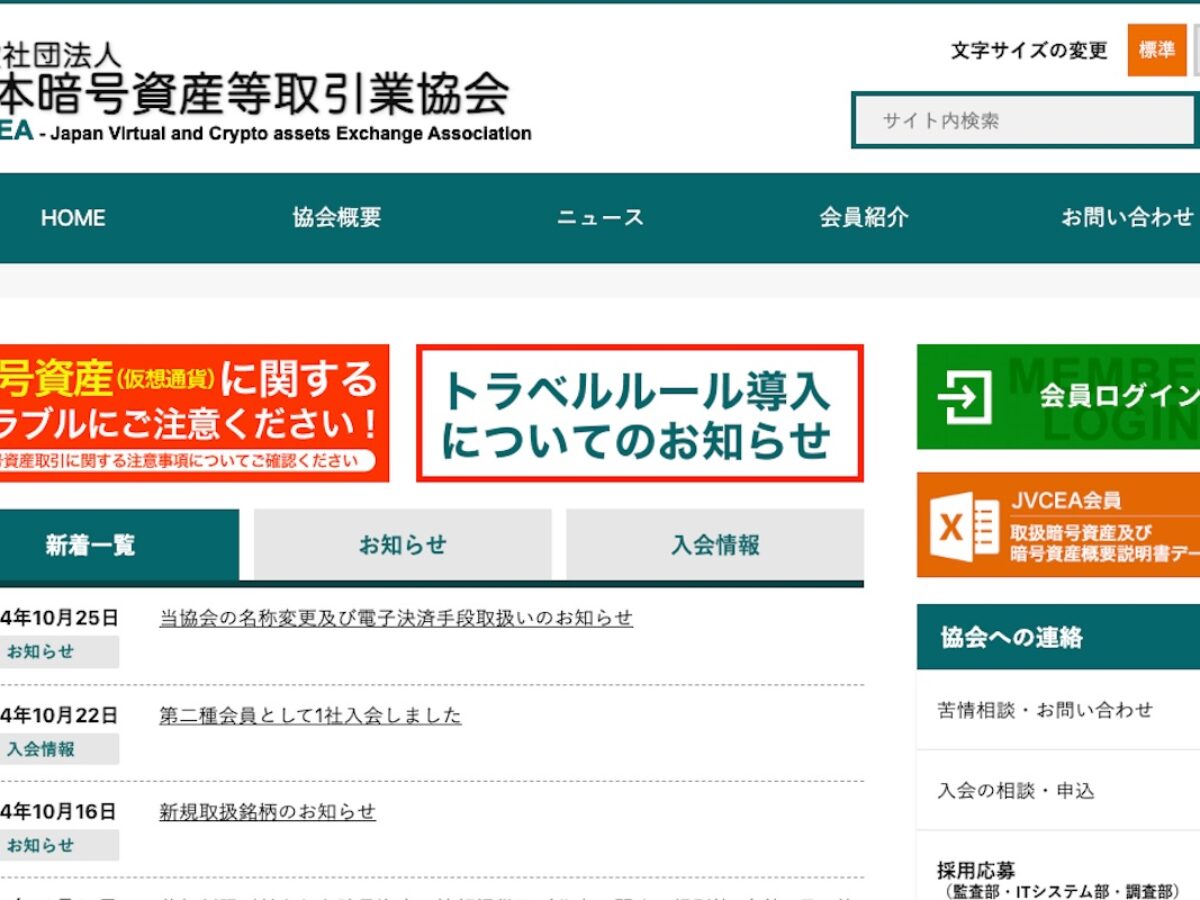1200x900 pixels.
Task: Click the 第二種会員として1社入会しました link
Action: (x=309, y=715)
